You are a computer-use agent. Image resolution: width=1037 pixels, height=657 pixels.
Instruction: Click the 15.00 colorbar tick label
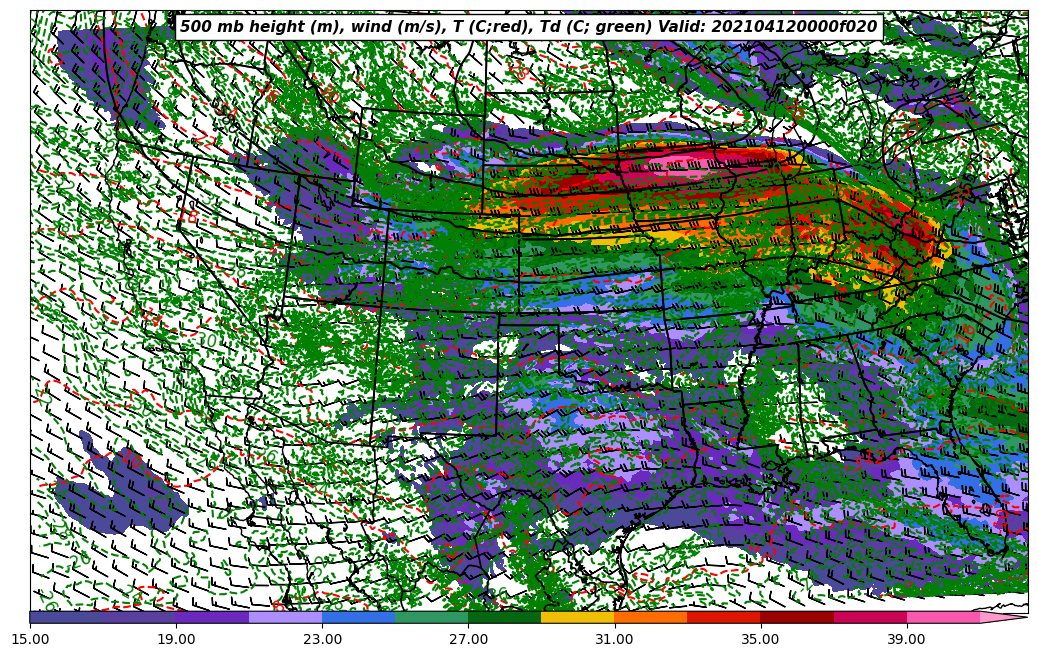30,639
